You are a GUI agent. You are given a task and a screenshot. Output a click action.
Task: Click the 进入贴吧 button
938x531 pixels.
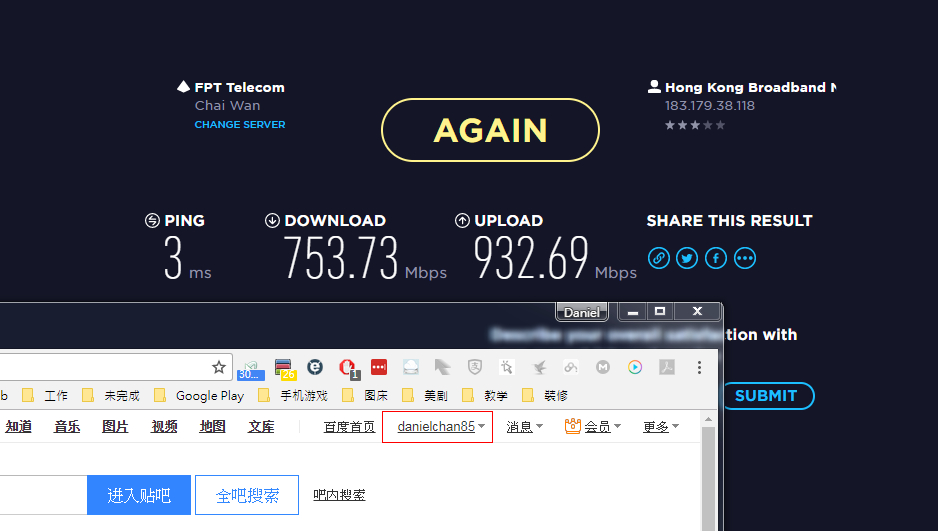pyautogui.click(x=139, y=495)
